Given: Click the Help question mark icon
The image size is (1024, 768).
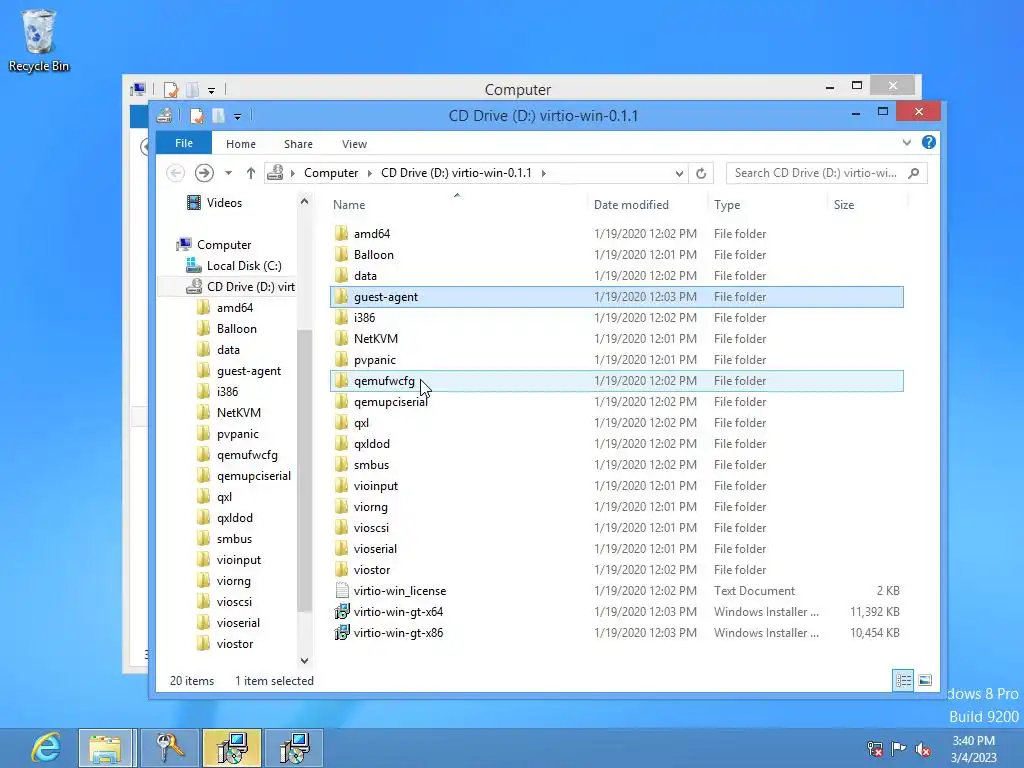Looking at the screenshot, I should coord(929,142).
